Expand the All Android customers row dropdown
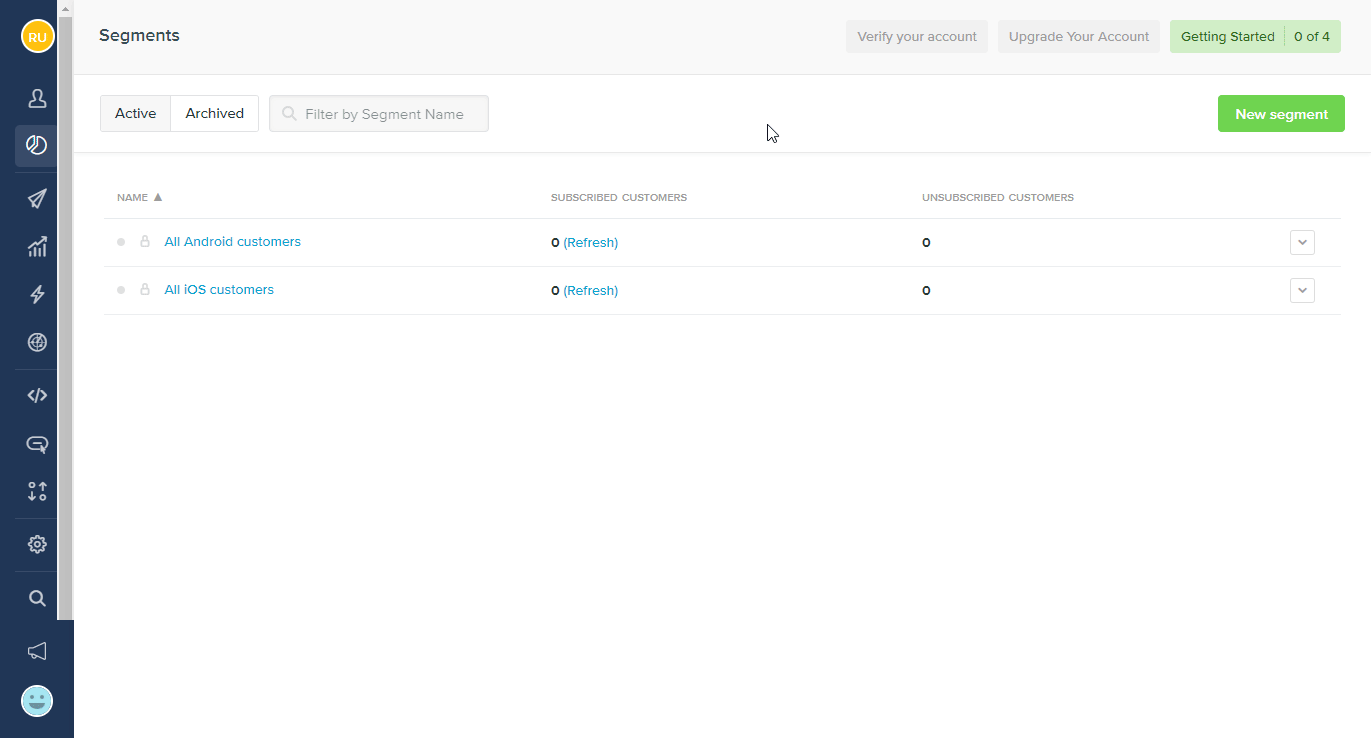The height and width of the screenshot is (738, 1371). (x=1302, y=243)
